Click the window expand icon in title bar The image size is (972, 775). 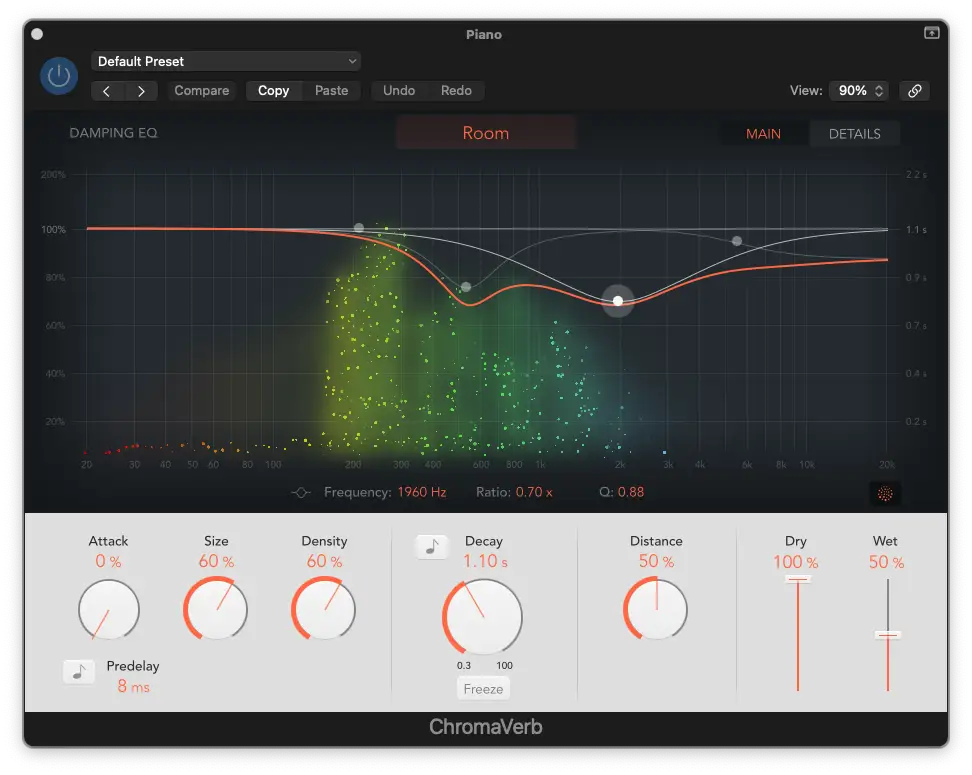pos(931,34)
